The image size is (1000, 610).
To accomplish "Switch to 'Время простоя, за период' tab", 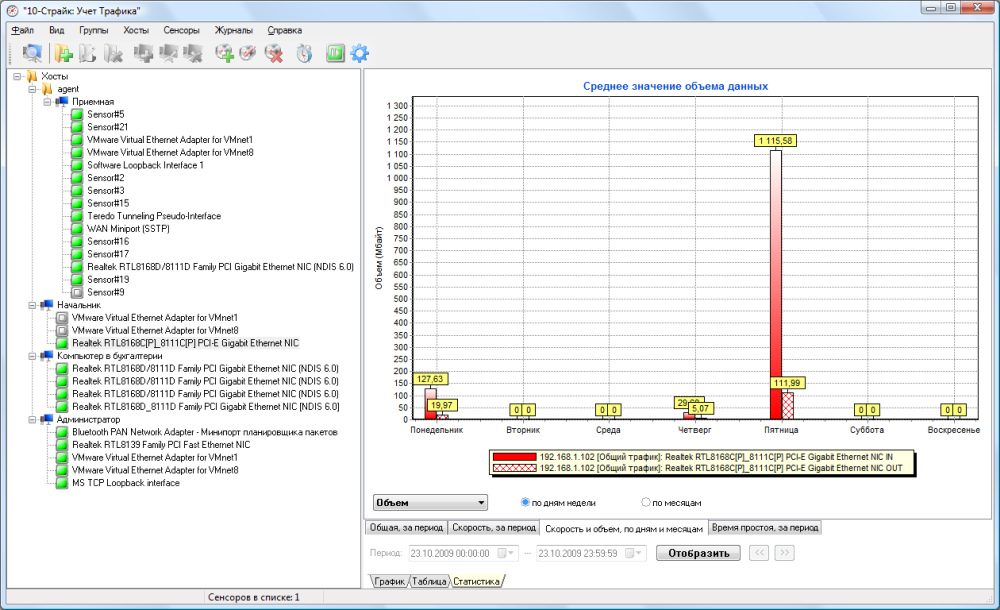I will tap(765, 528).
